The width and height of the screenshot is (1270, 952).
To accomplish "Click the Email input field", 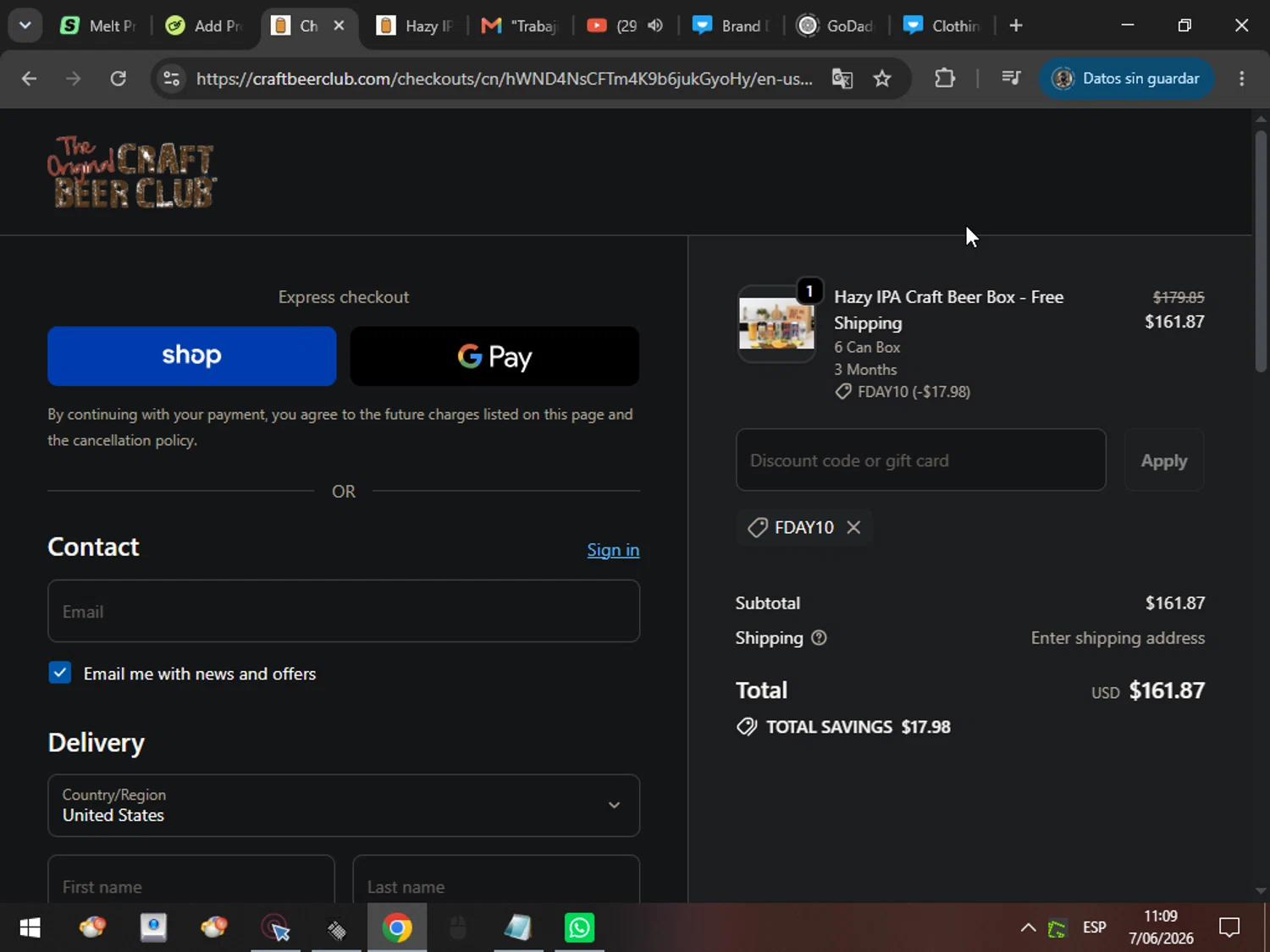I will click(344, 611).
